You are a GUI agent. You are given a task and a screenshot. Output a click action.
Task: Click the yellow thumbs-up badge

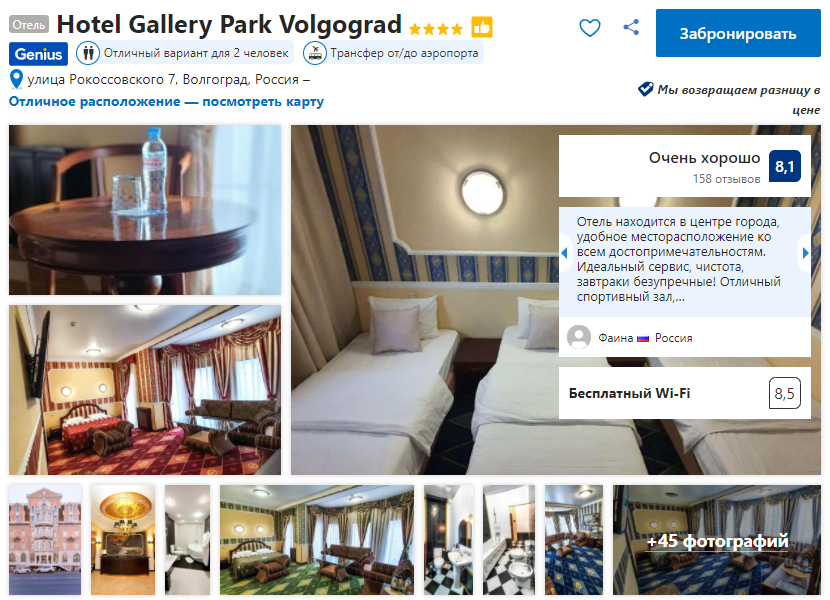point(482,27)
